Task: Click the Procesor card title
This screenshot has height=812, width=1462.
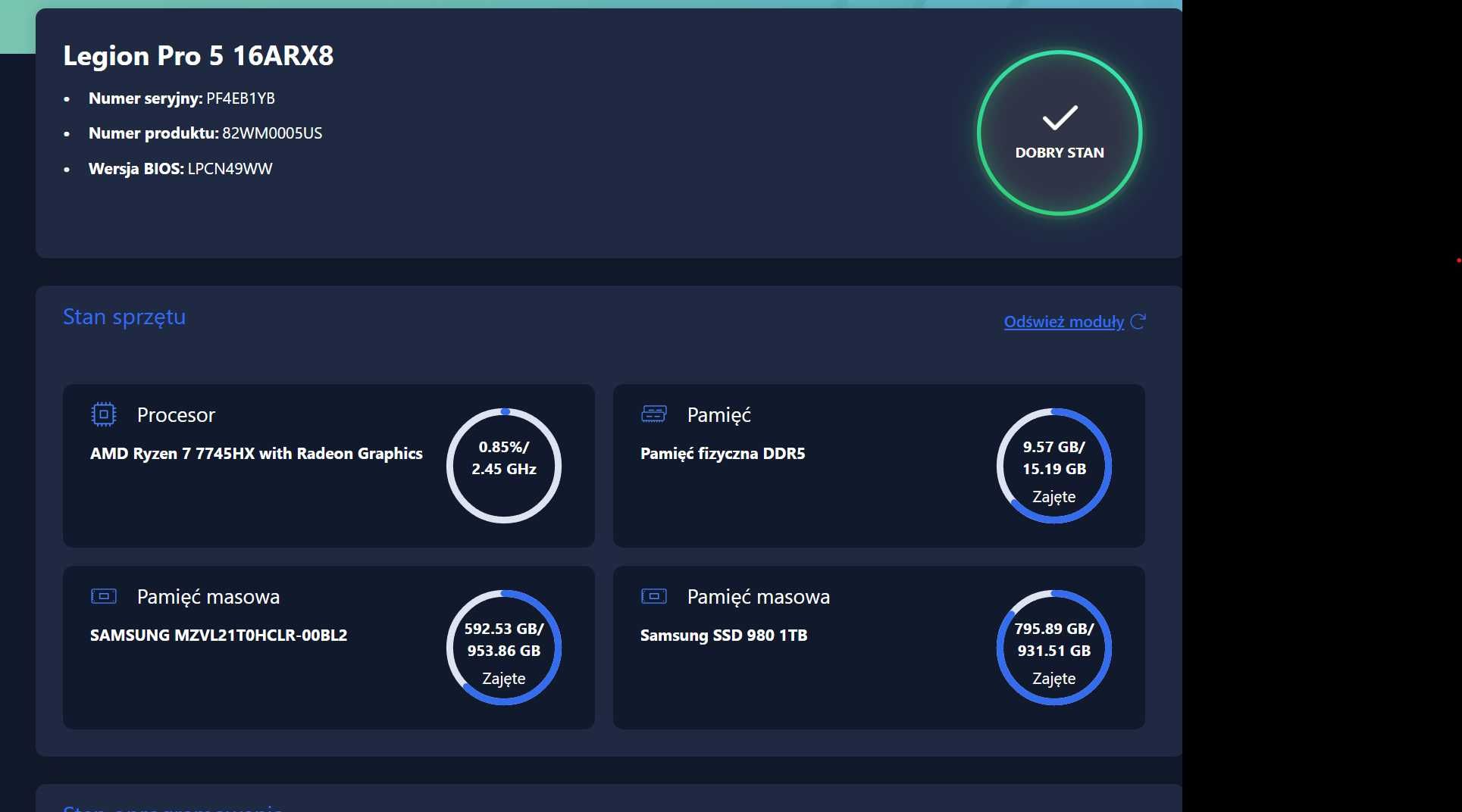Action: pos(176,415)
